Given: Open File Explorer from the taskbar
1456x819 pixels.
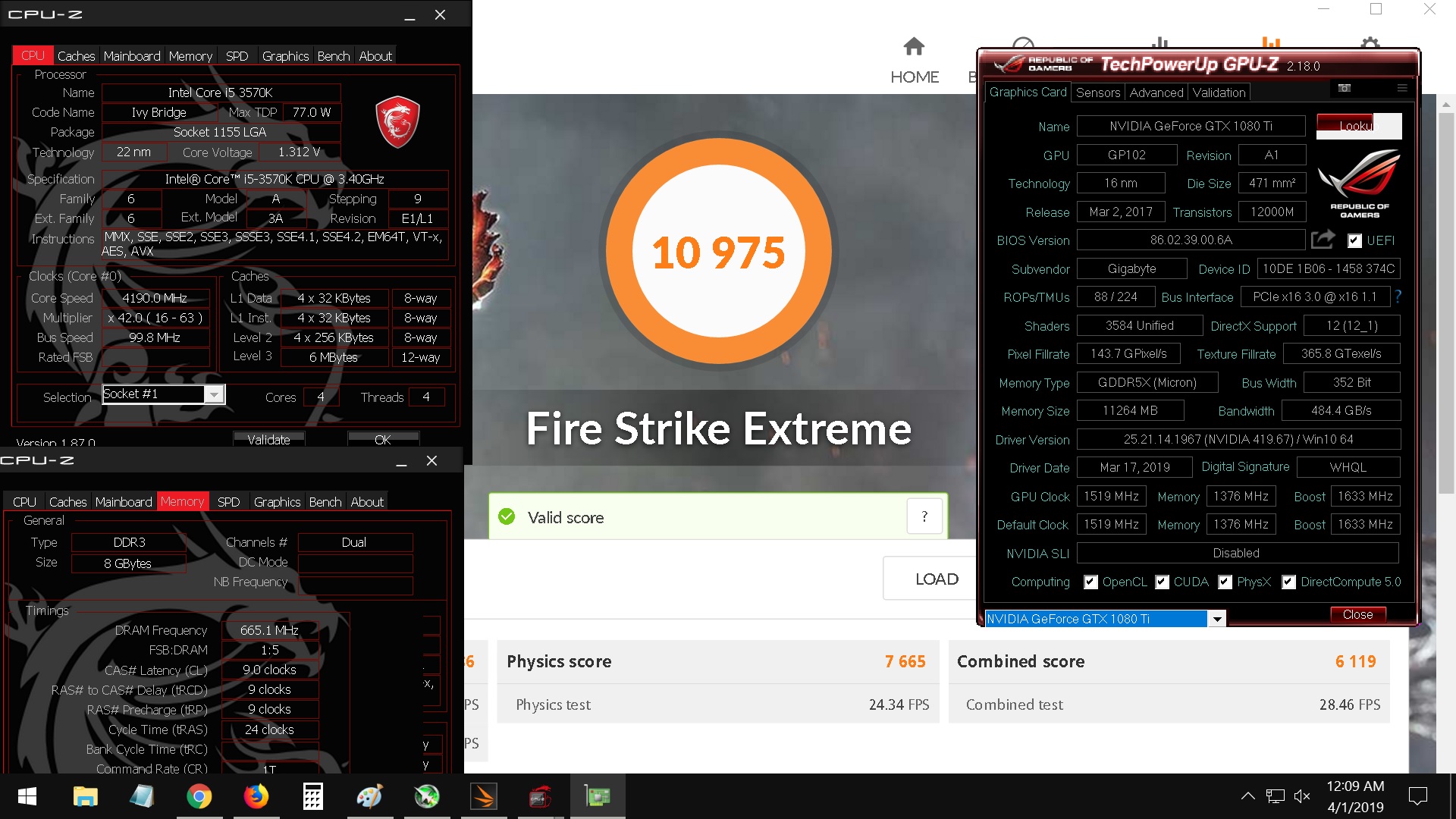Looking at the screenshot, I should click(x=85, y=796).
